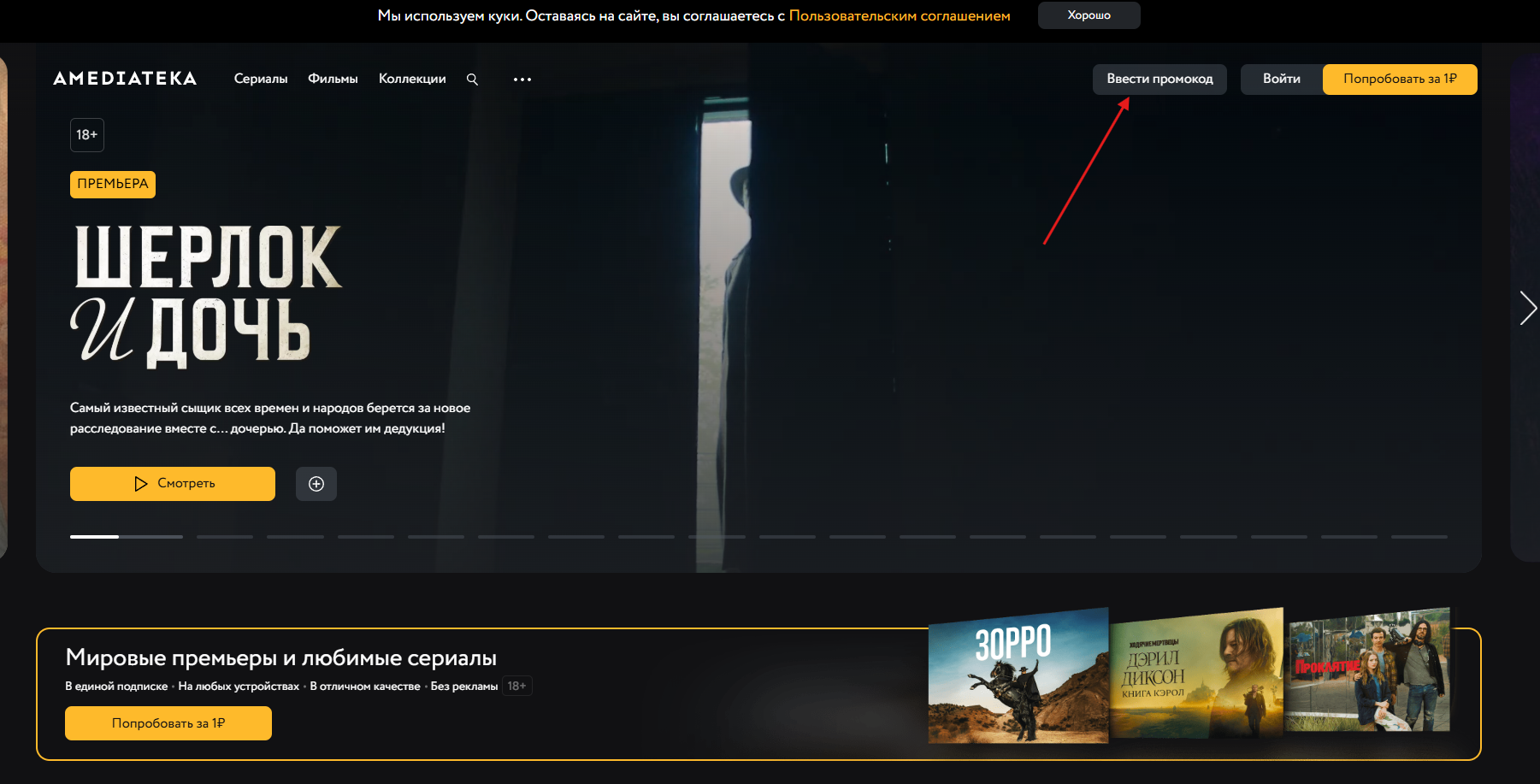Open the Проклятие poster thumbnail

[x=1370, y=669]
